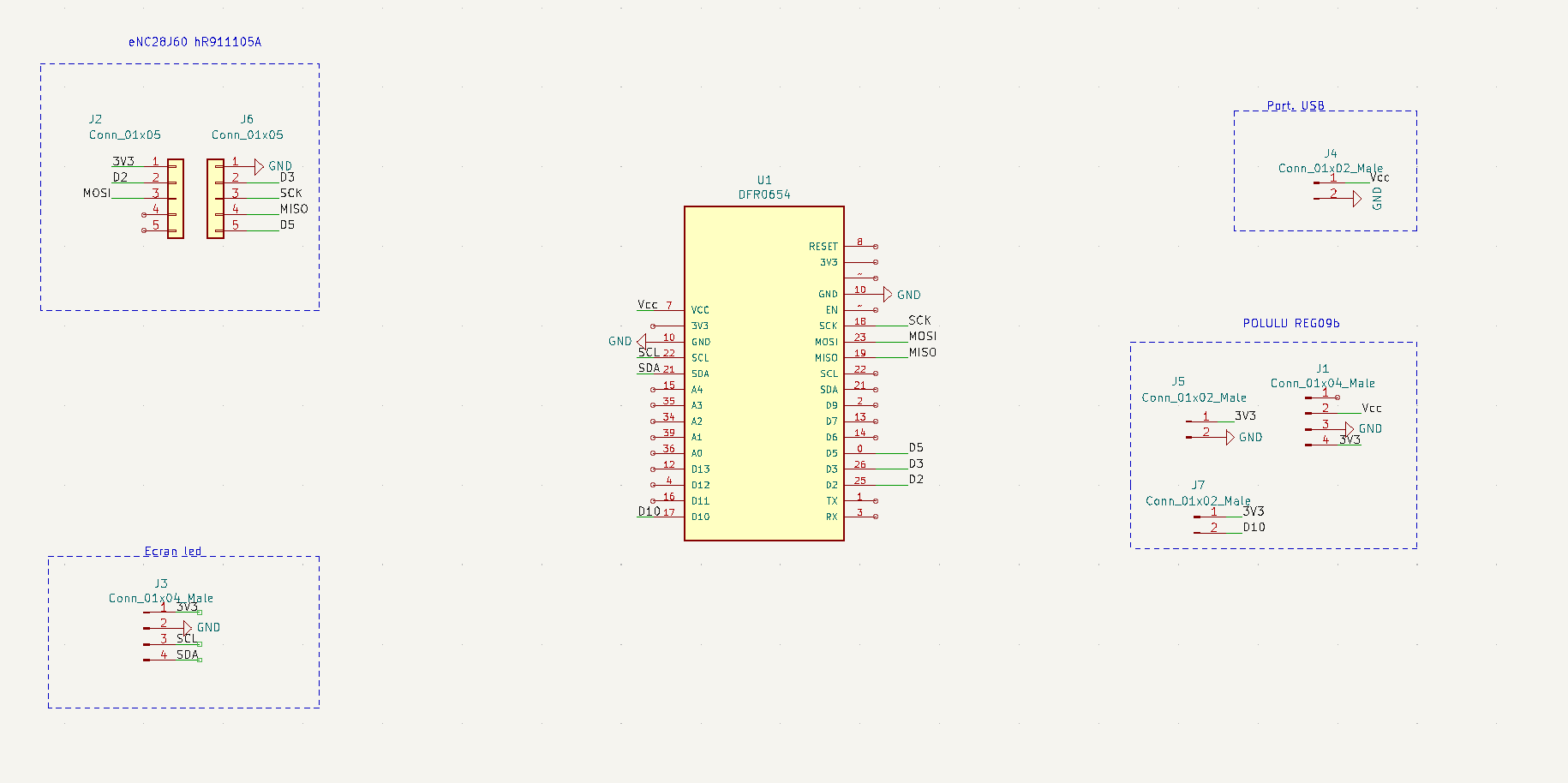This screenshot has width=1568, height=783.
Task: Click the SDA label left of U1
Action: point(649,368)
